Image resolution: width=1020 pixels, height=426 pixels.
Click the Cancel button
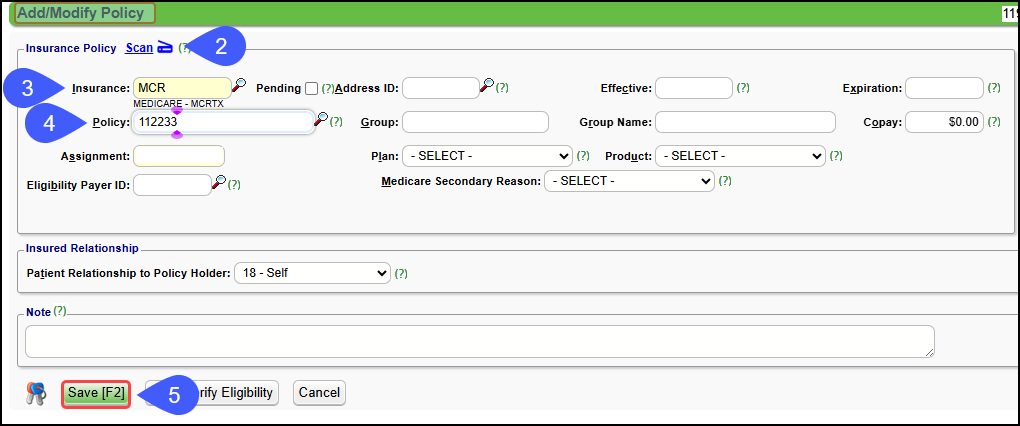(x=319, y=393)
